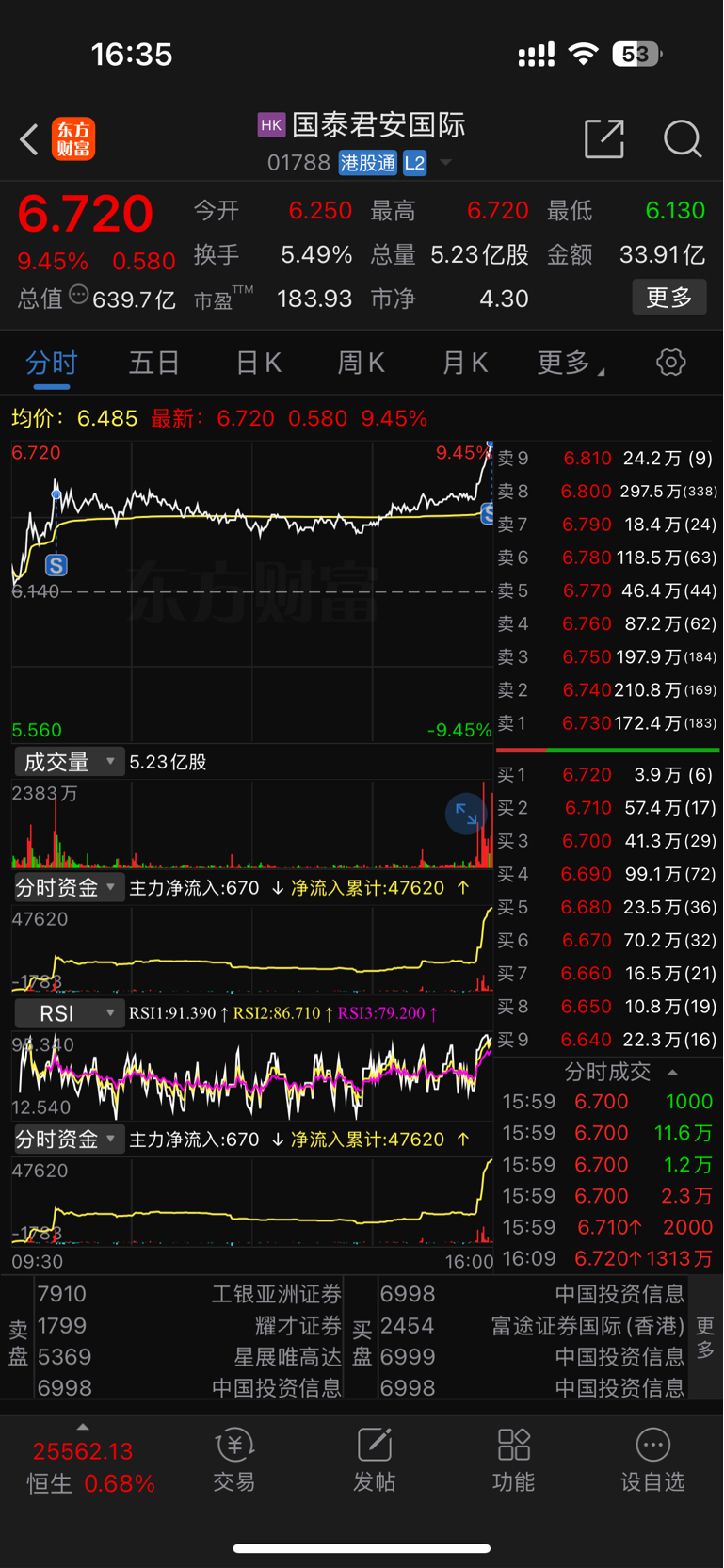This screenshot has width=724, height=1568.
Task: Open first 分时资金 indicator dropdown
Action: [x=69, y=887]
